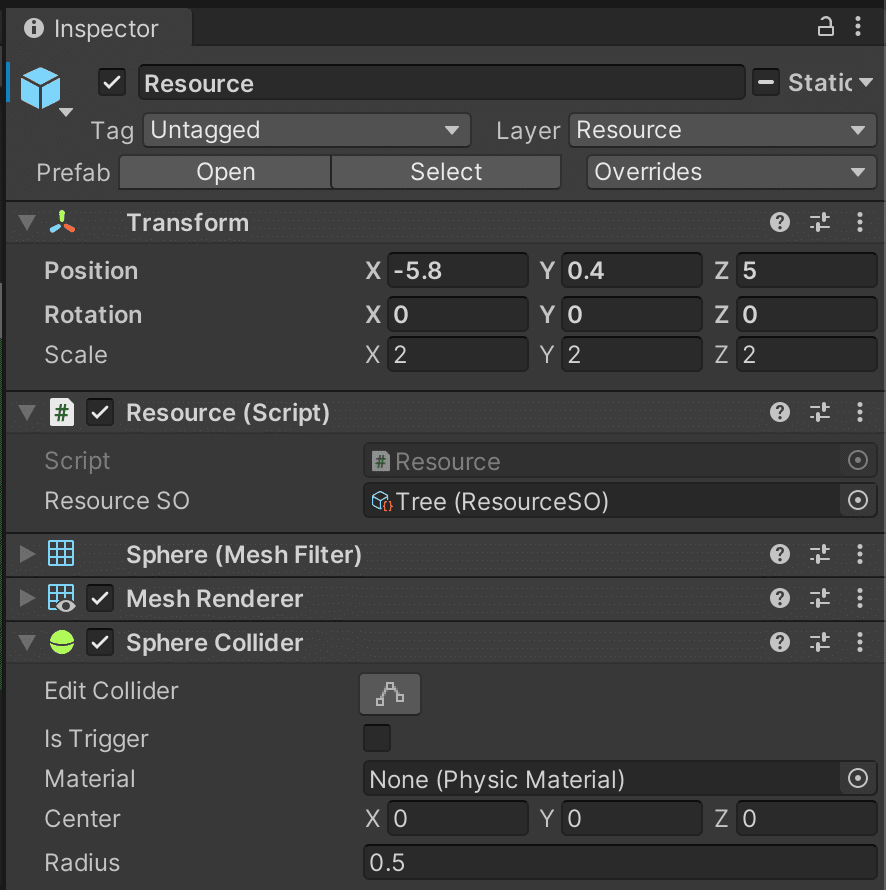Open the prefab Overrides dropdown
886x890 pixels.
(732, 172)
